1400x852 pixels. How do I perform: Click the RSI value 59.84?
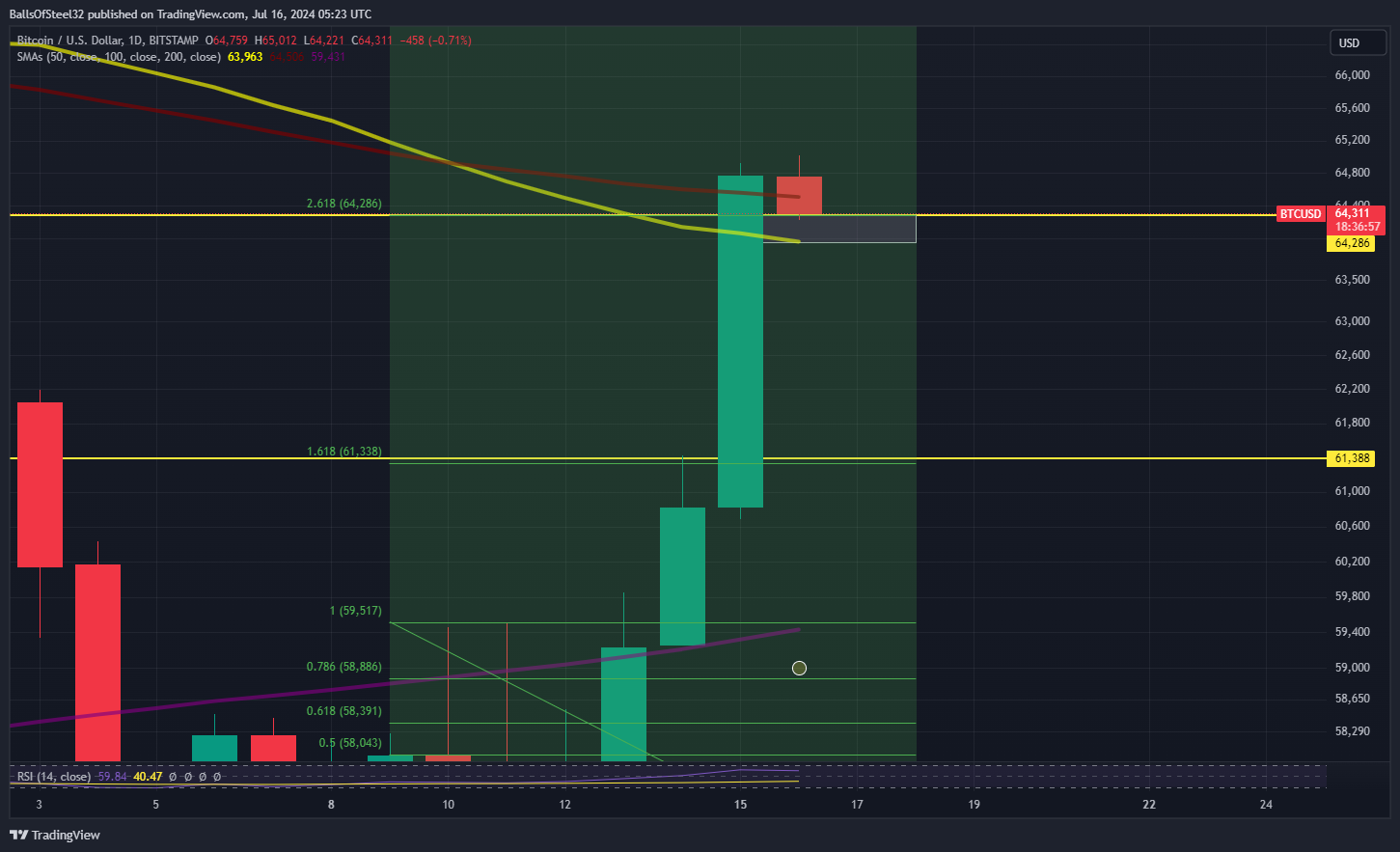(112, 776)
